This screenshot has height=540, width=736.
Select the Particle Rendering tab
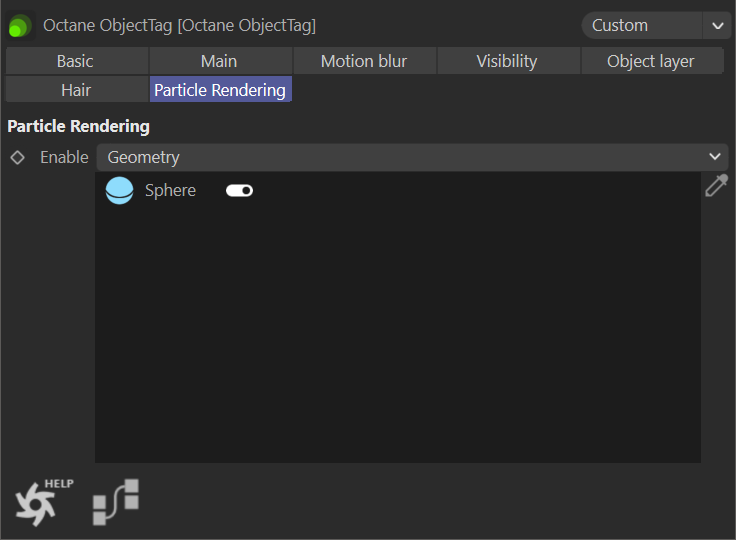(x=220, y=90)
